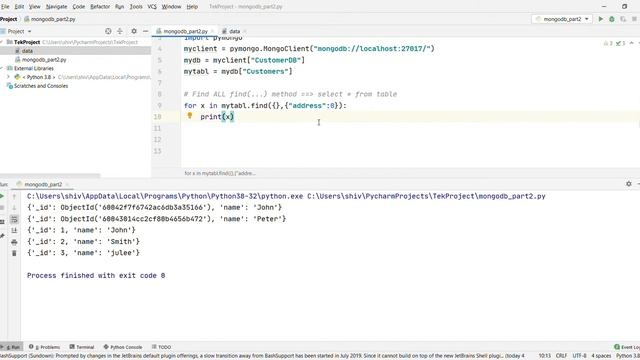Open the Refactor menu

pos(100,7)
